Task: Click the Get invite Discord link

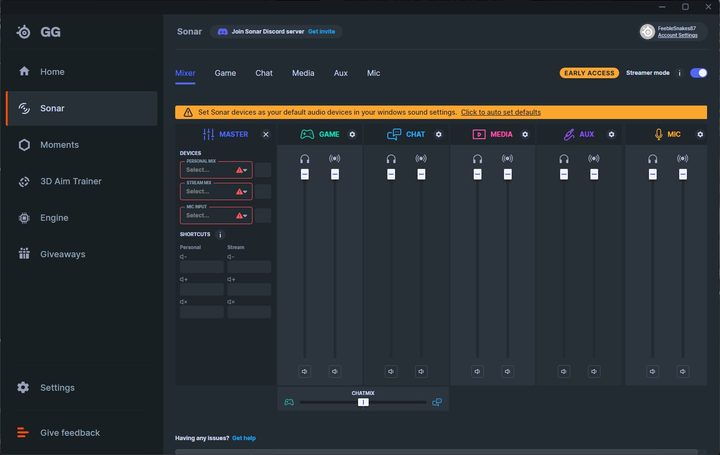Action: coord(321,32)
